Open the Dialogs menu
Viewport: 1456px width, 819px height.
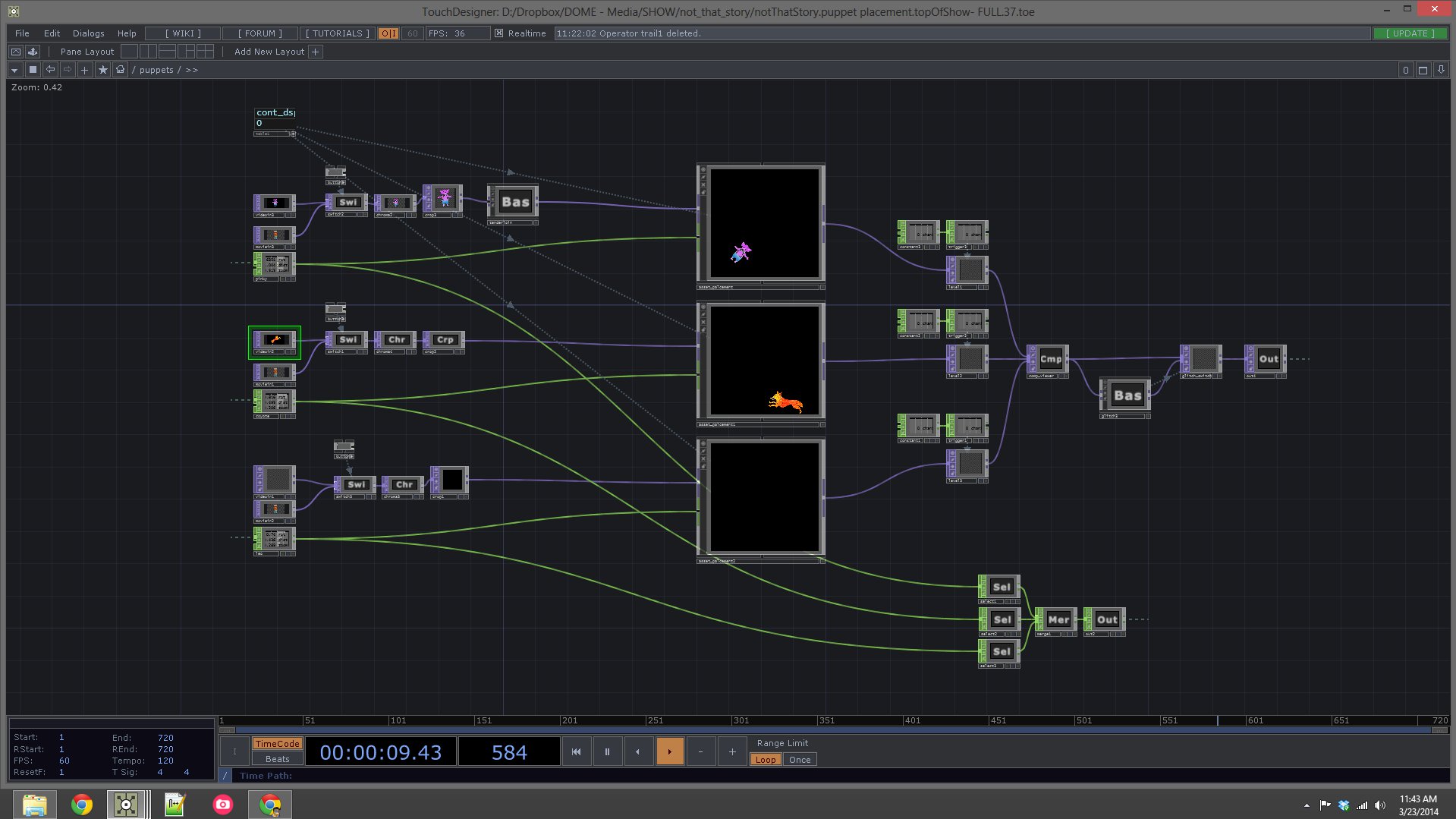click(x=88, y=33)
